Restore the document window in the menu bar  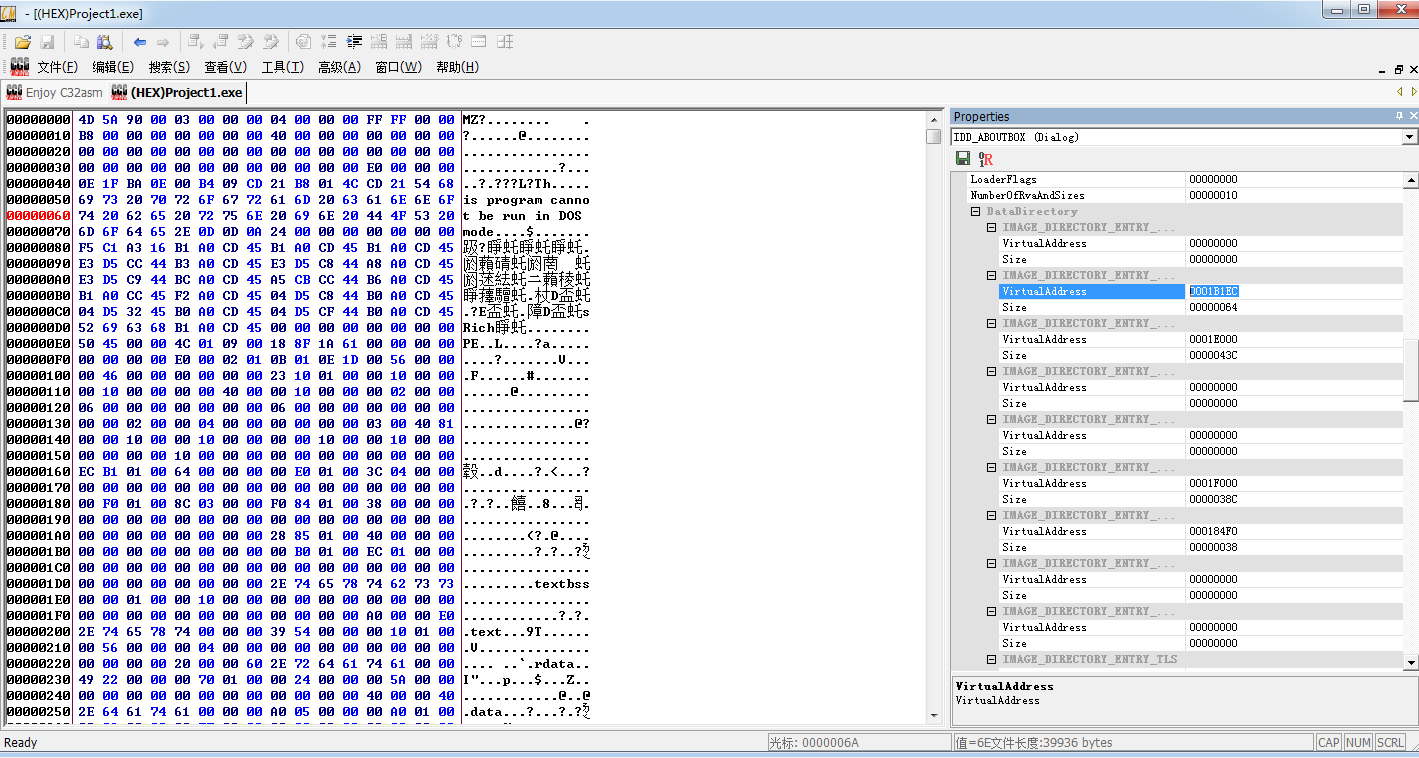[x=1398, y=69]
